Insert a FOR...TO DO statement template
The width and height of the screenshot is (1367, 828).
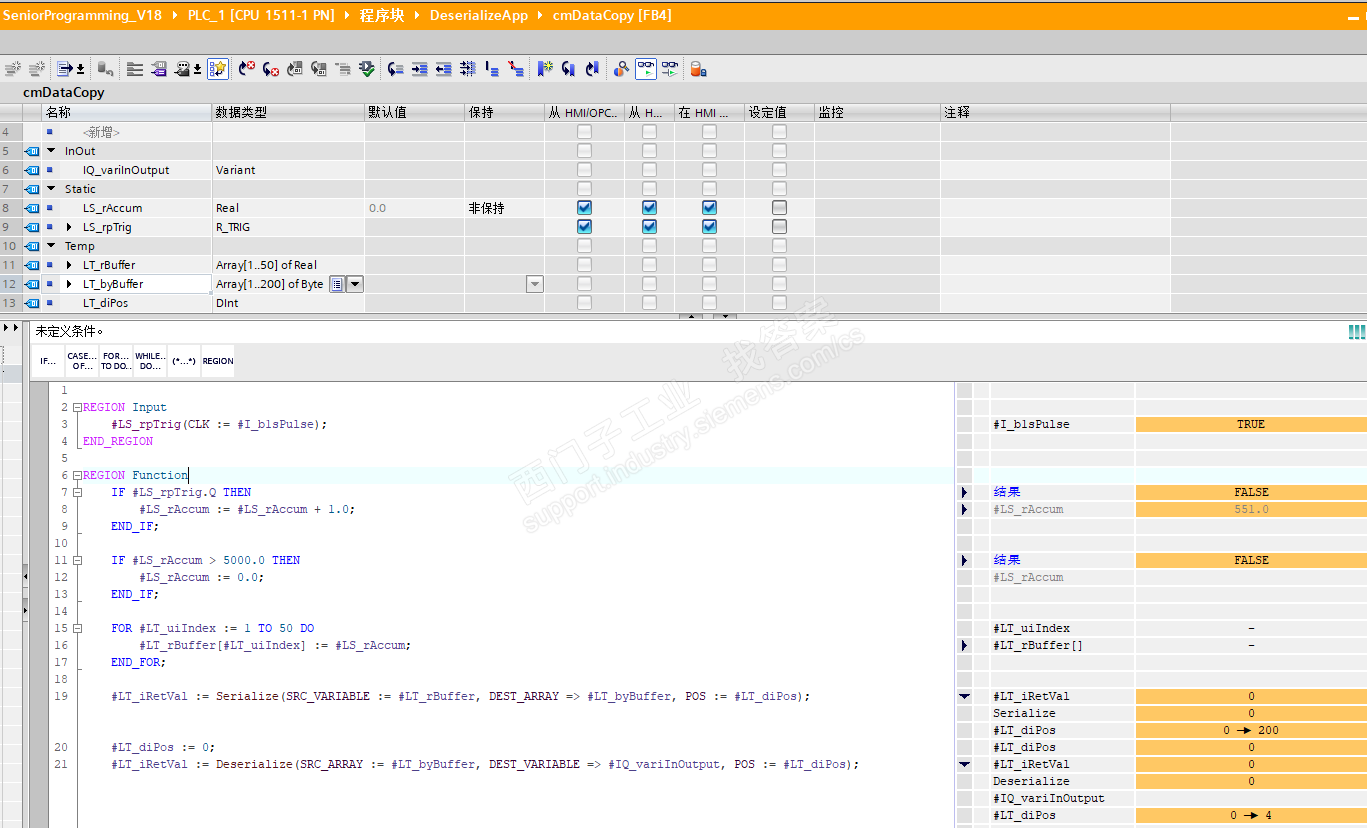click(116, 361)
